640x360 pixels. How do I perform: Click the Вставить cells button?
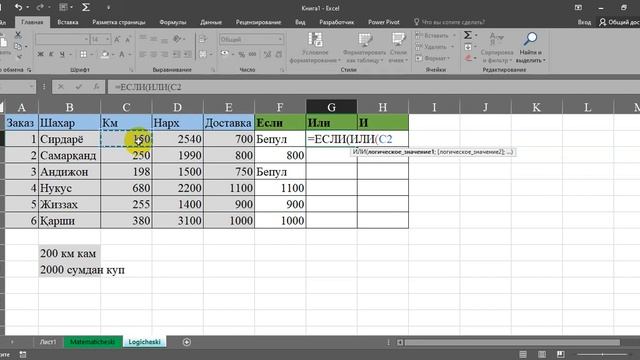(435, 36)
